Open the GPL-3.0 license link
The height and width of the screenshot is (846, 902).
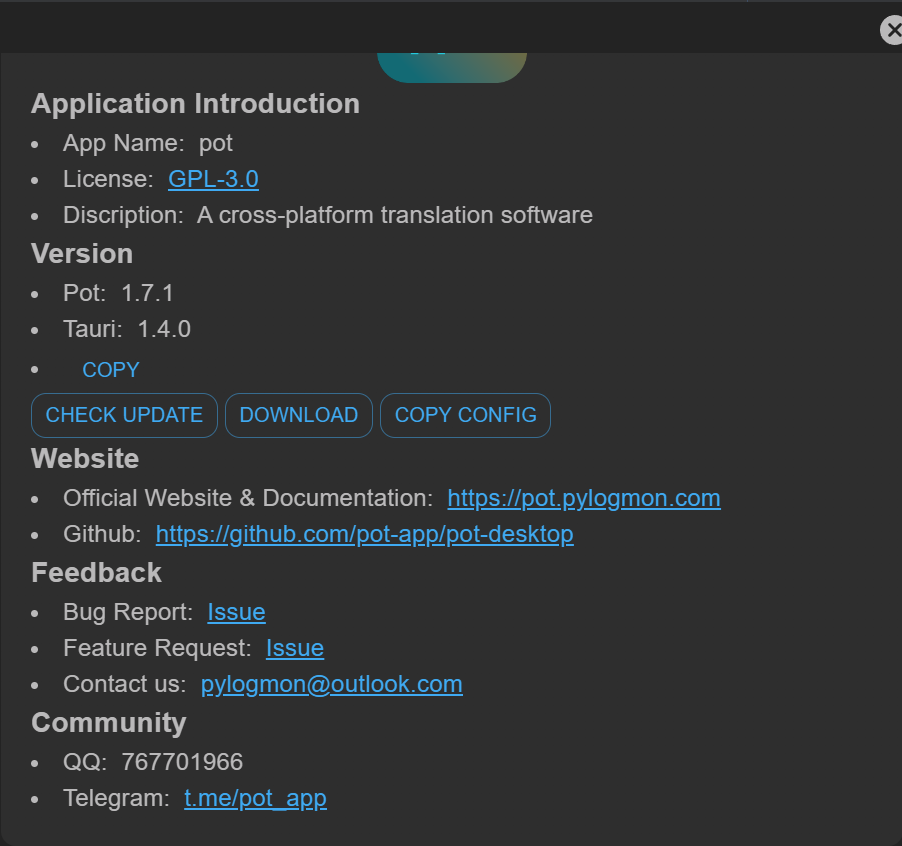point(212,179)
